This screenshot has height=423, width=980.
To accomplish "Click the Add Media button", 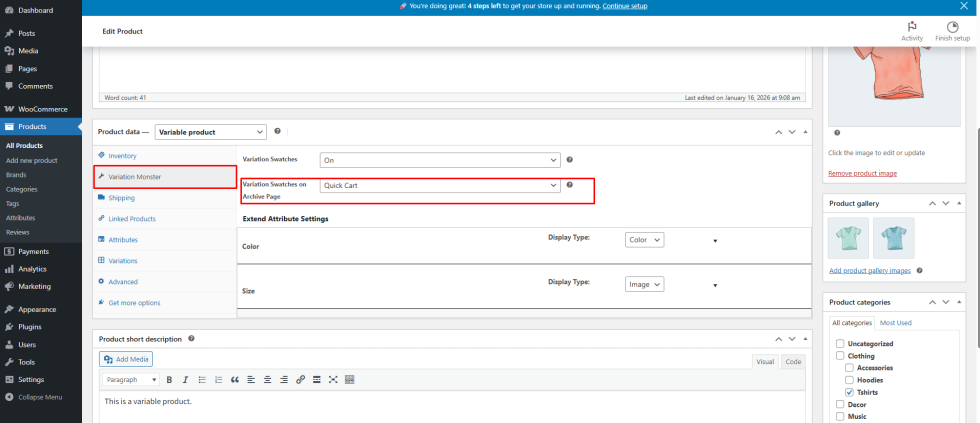I will pyautogui.click(x=126, y=359).
